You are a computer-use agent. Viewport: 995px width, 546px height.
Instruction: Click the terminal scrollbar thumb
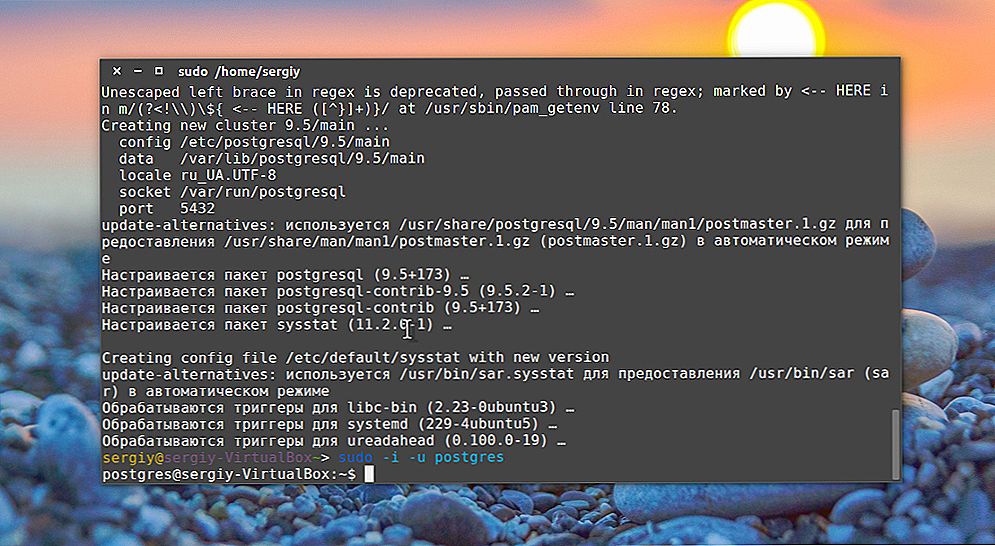click(x=895, y=444)
